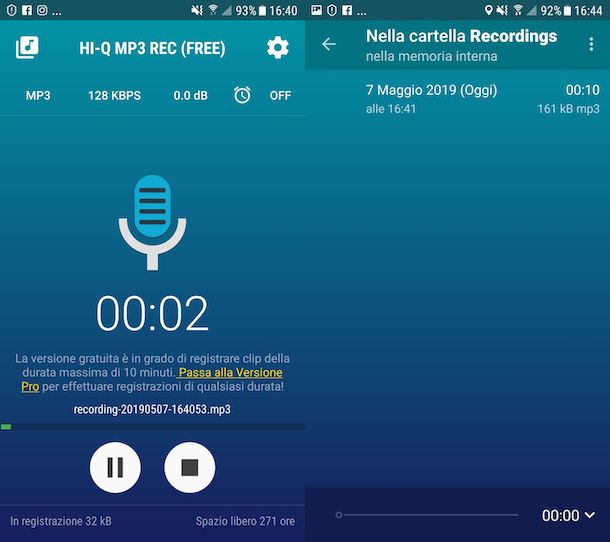Screen dimensions: 610x542
Task: Stop the recording
Action: 190,467
